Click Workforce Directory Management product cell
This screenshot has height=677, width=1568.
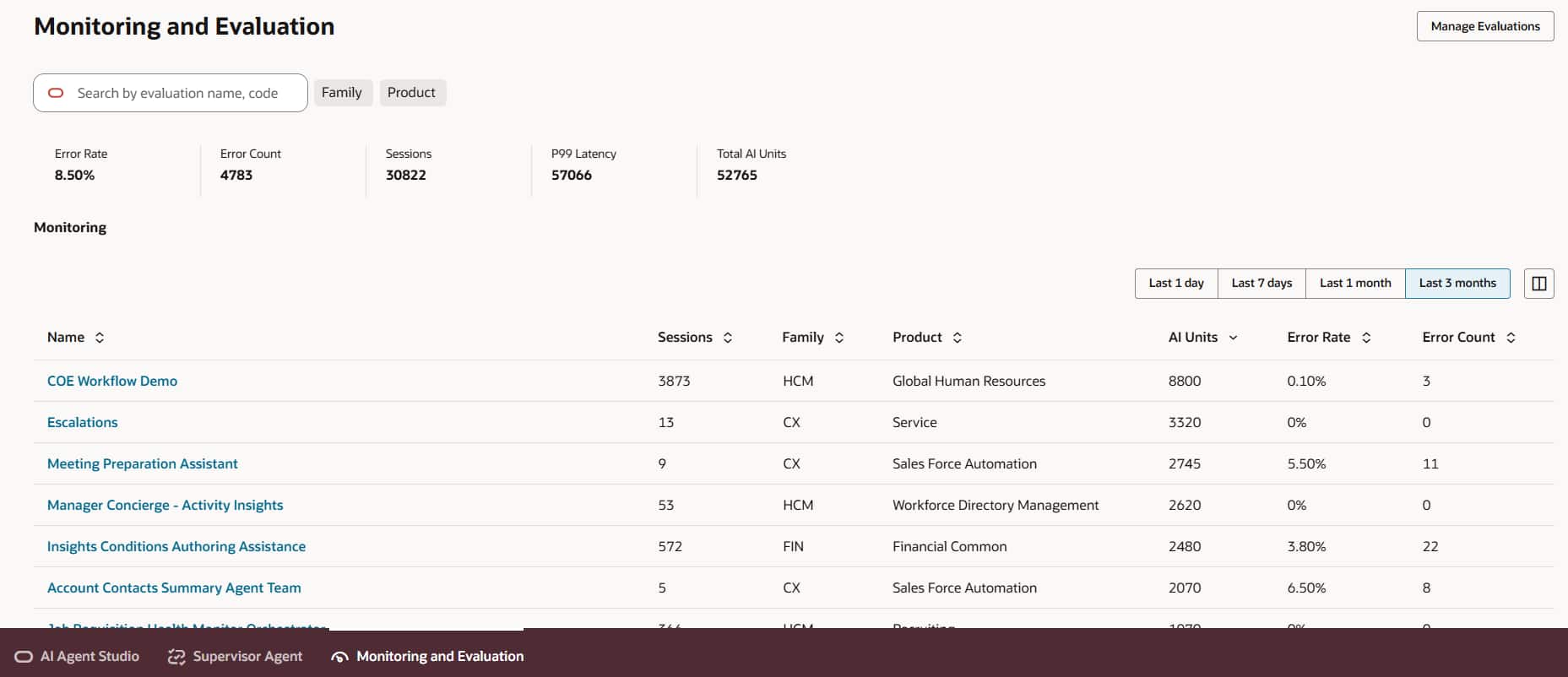point(996,506)
